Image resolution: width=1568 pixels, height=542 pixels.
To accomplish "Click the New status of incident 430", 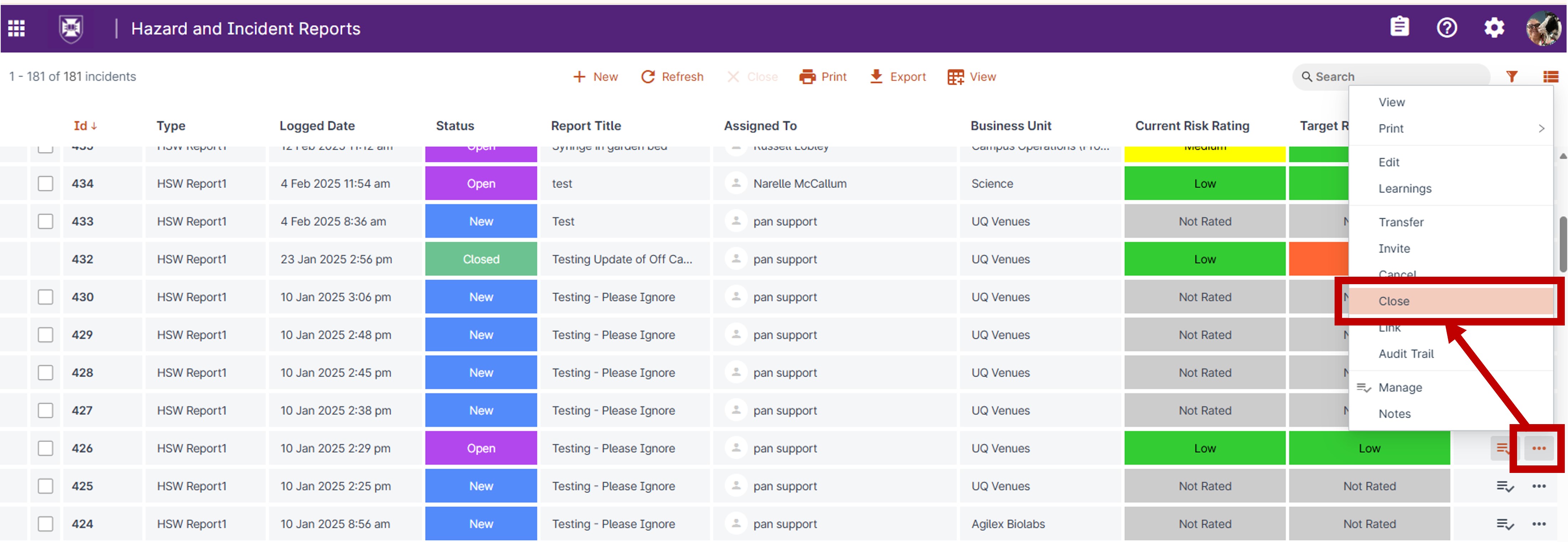I will (481, 297).
